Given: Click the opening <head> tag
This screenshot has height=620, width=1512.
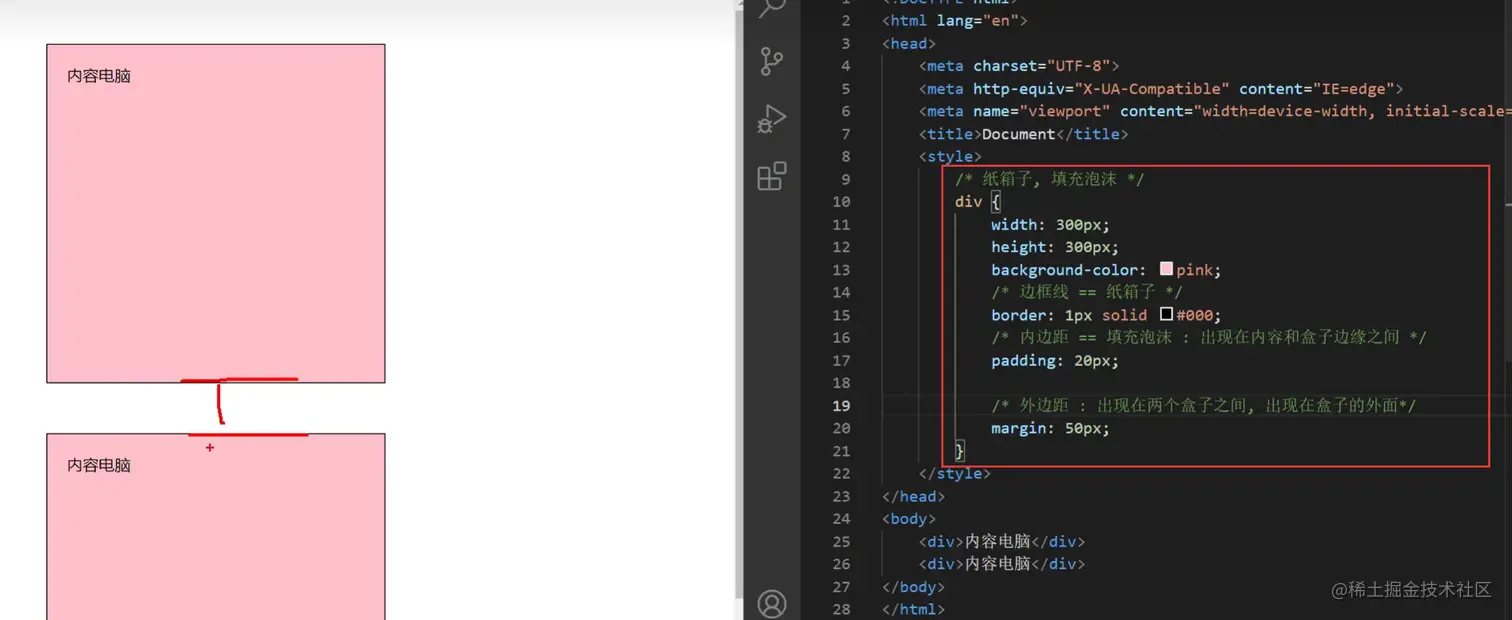Looking at the screenshot, I should coord(909,43).
